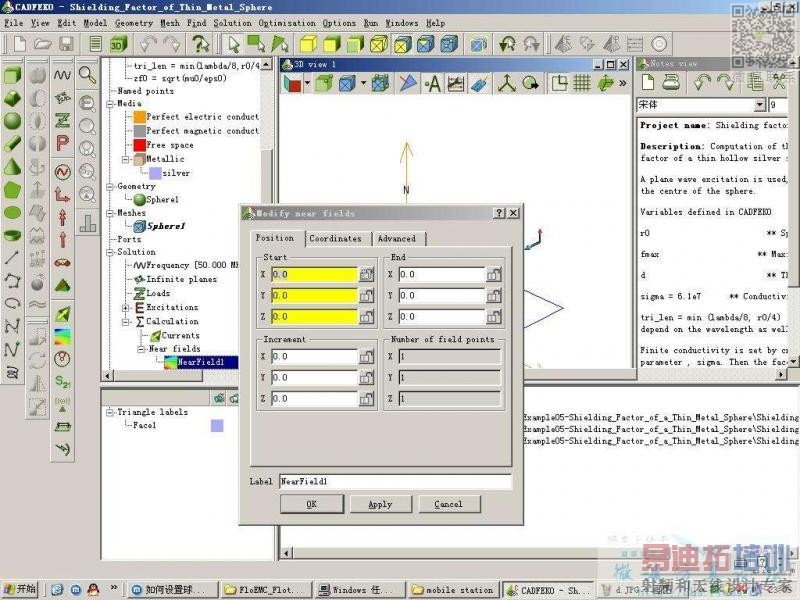
Task: Switch to mobile station taskbar item
Action: click(453, 590)
